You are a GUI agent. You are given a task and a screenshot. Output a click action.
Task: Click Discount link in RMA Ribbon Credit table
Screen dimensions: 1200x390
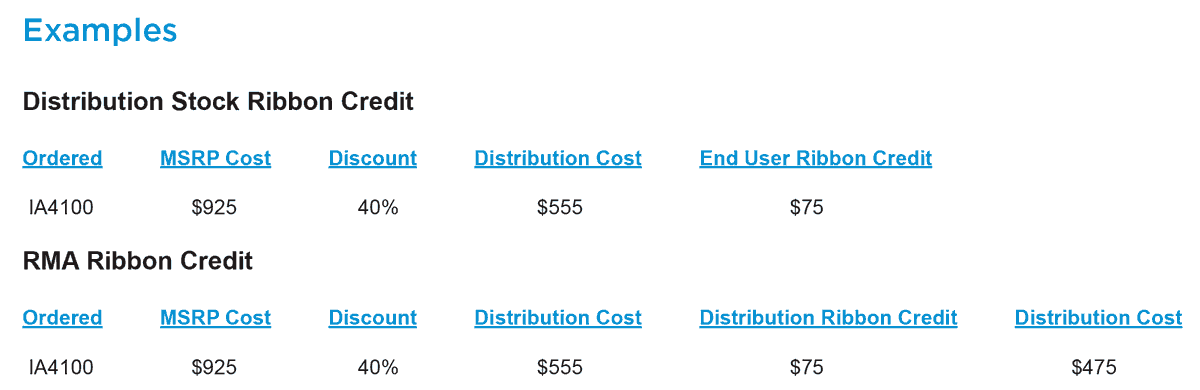[373, 318]
